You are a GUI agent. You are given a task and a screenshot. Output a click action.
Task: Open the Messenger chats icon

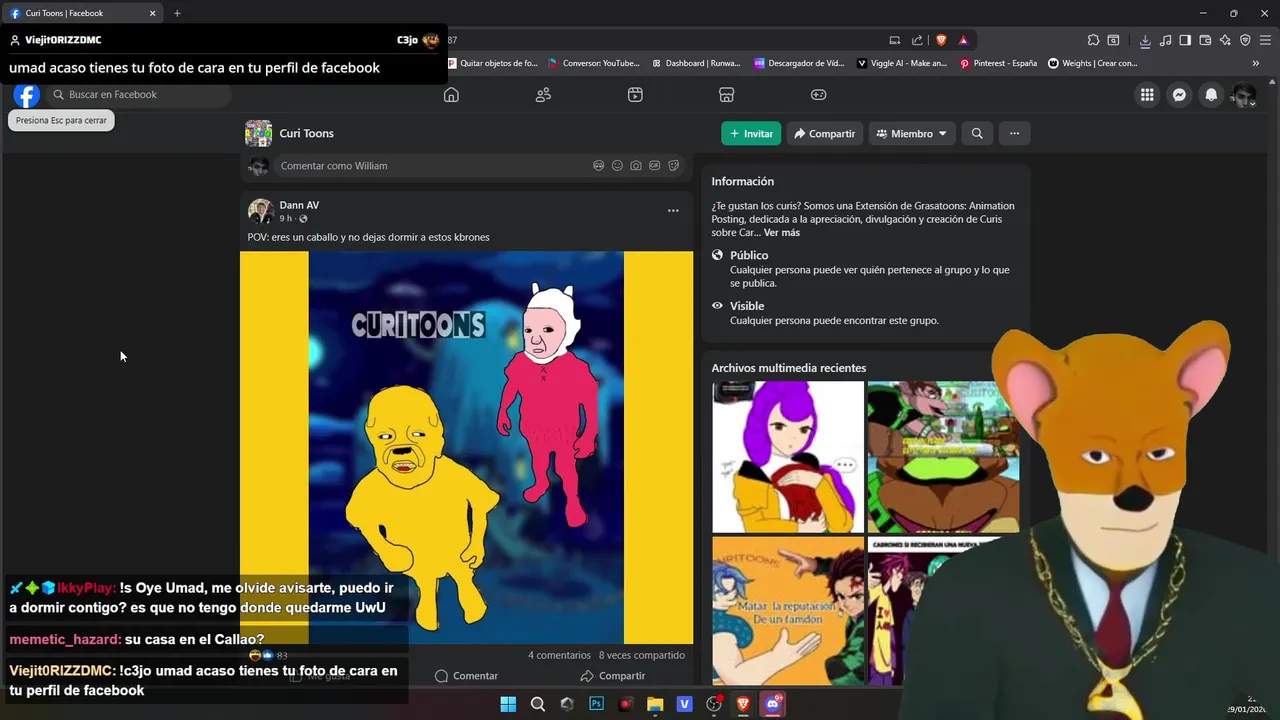pyautogui.click(x=1179, y=95)
